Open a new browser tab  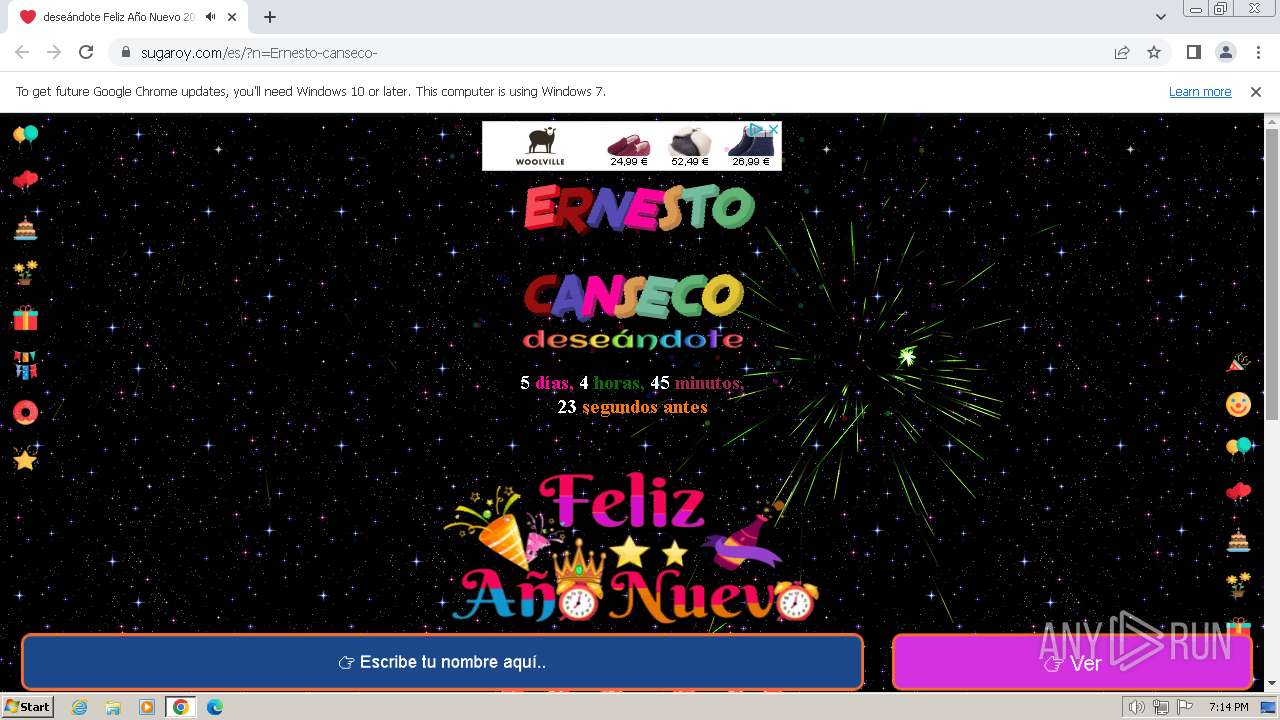coord(270,17)
